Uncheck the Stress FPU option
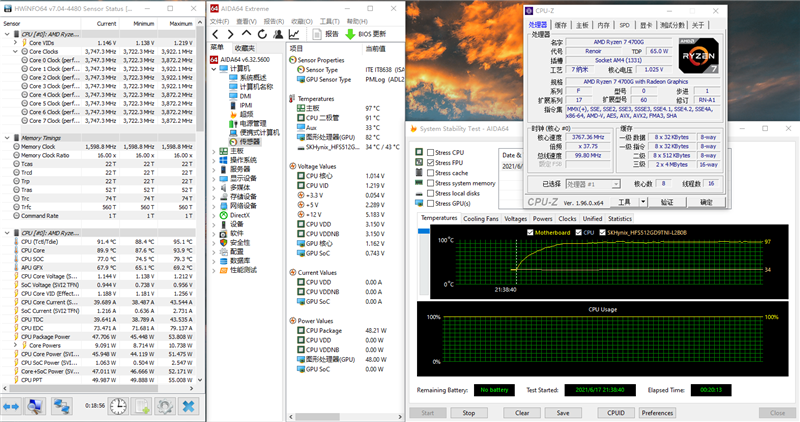The height and width of the screenshot is (422, 800). (430, 162)
